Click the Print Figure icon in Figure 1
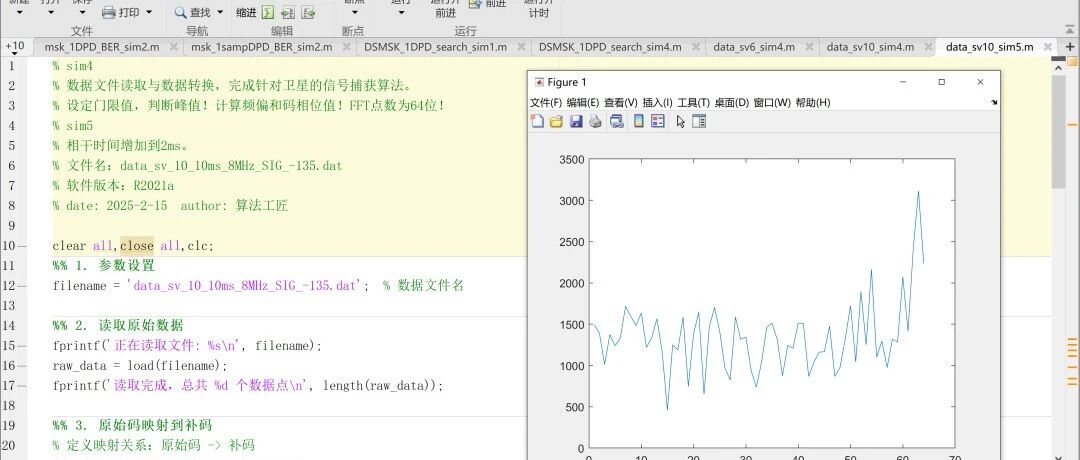Viewport: 1080px width, 460px height. [596, 122]
